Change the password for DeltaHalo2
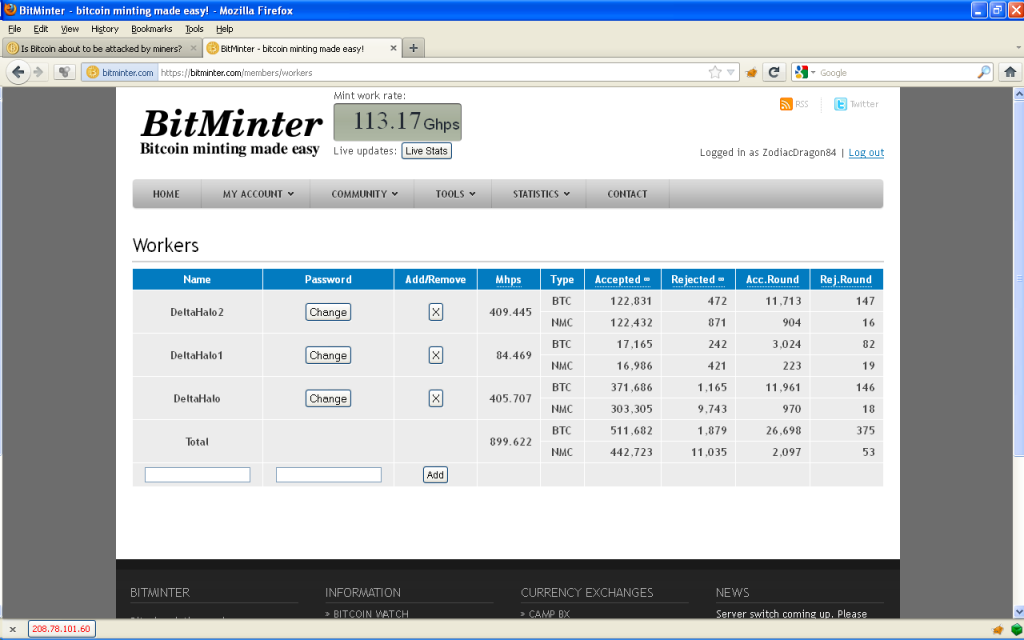The width and height of the screenshot is (1024, 640). pos(328,312)
